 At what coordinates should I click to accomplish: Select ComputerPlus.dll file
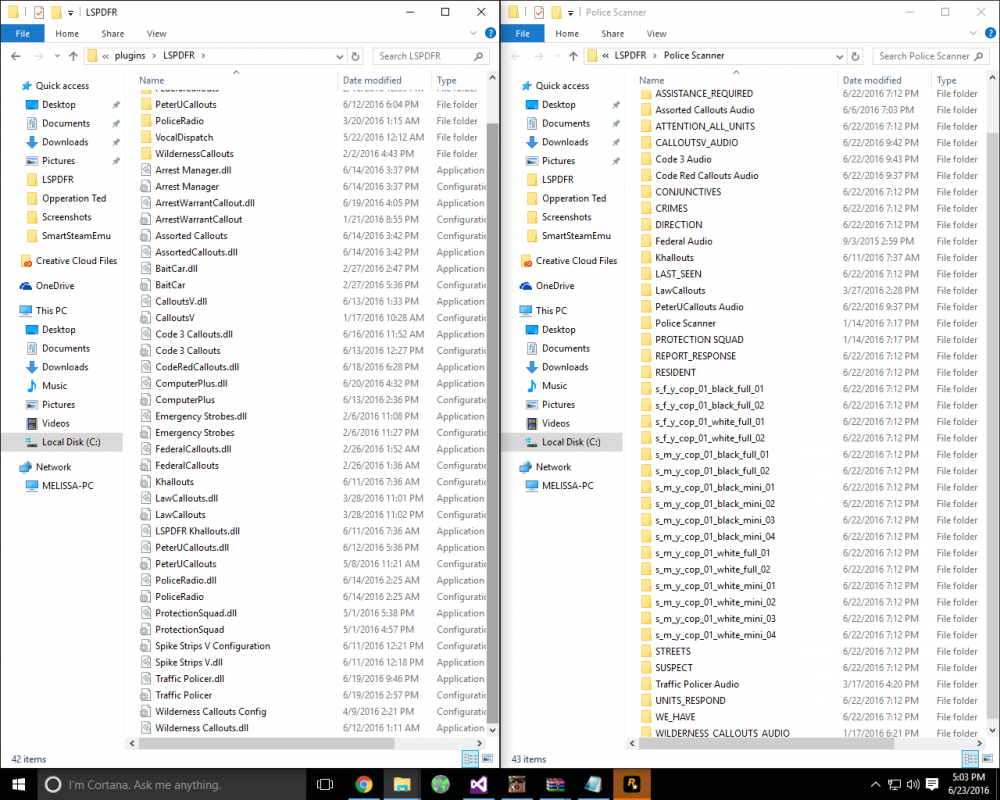[191, 383]
